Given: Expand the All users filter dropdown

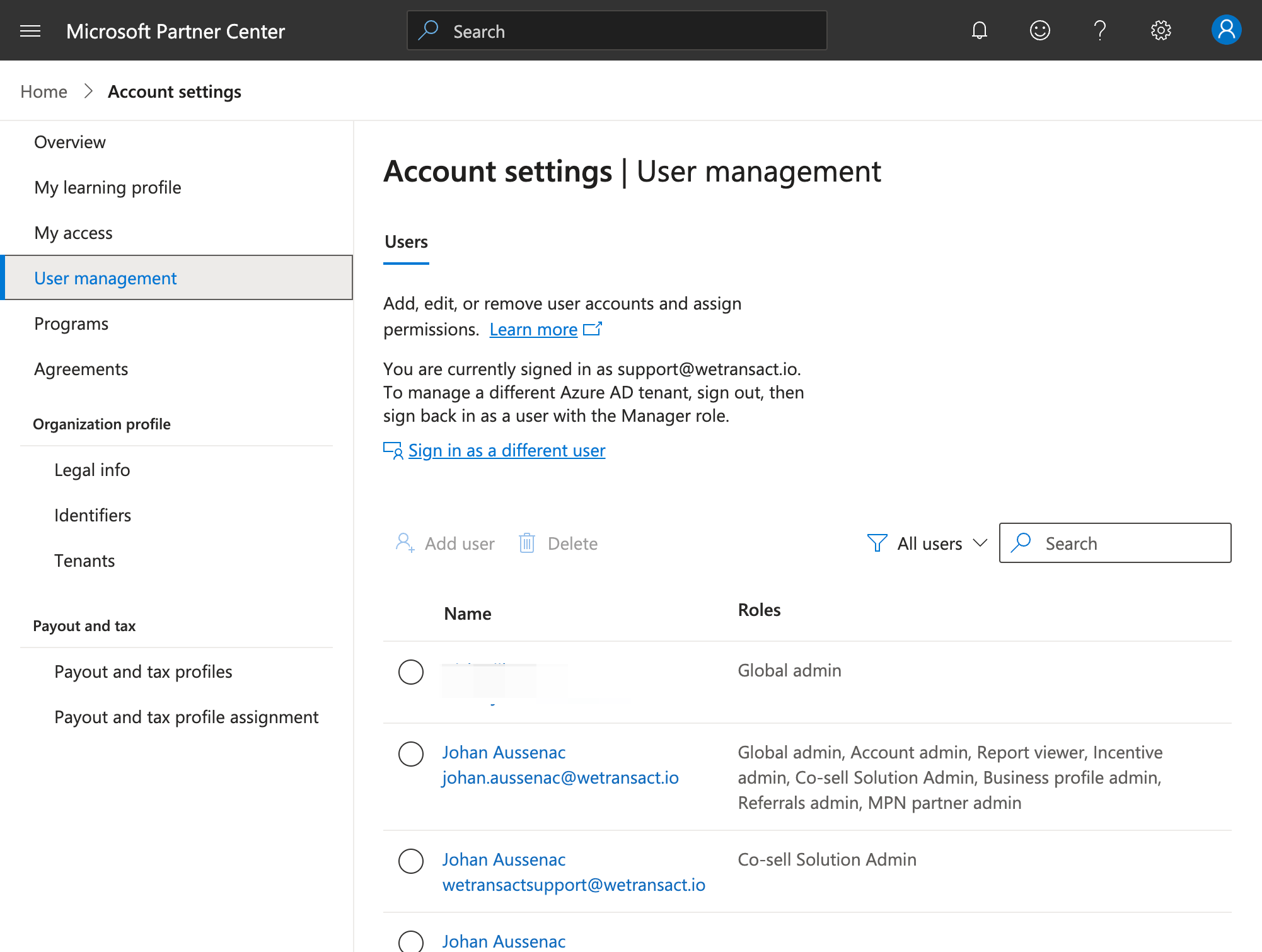Looking at the screenshot, I should pos(927,543).
